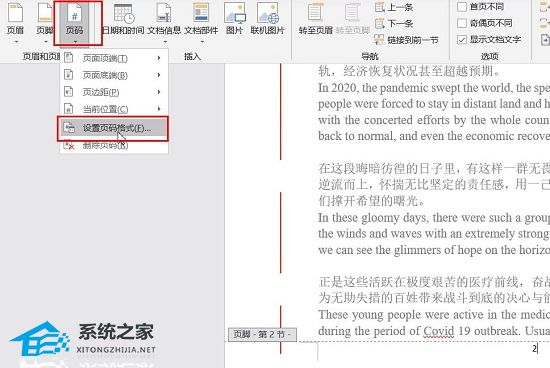This screenshot has height=368, width=550.
Task: Click the line starting 正是这些活跃
Action: (434, 282)
